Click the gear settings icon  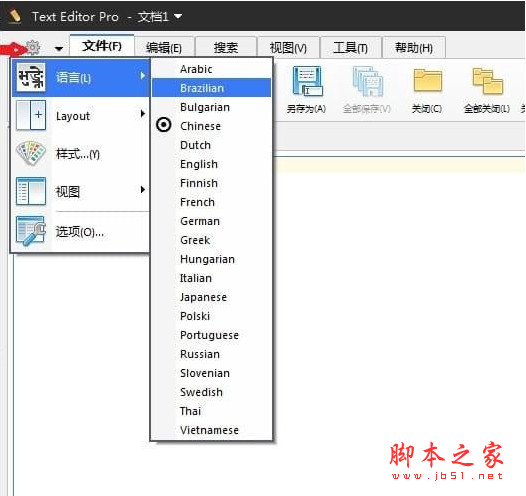[33, 47]
